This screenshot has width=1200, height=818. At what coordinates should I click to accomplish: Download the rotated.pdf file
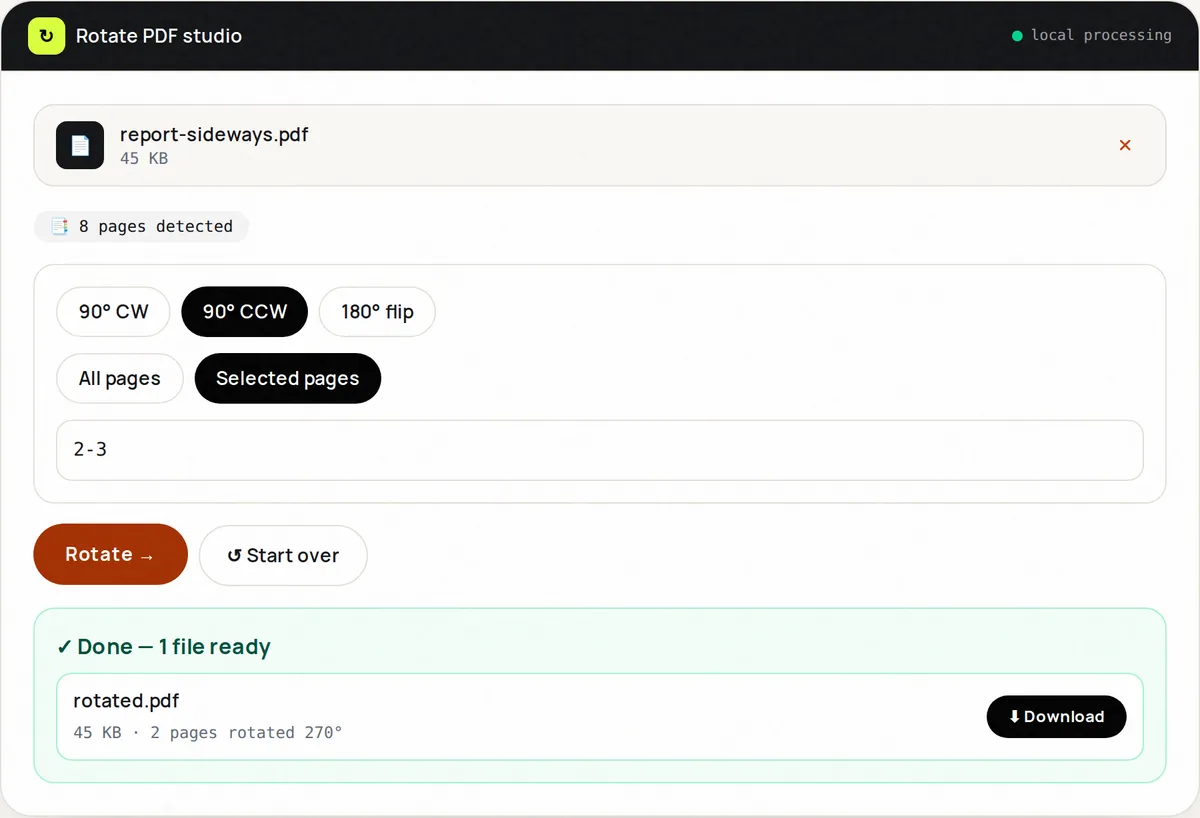point(1057,716)
